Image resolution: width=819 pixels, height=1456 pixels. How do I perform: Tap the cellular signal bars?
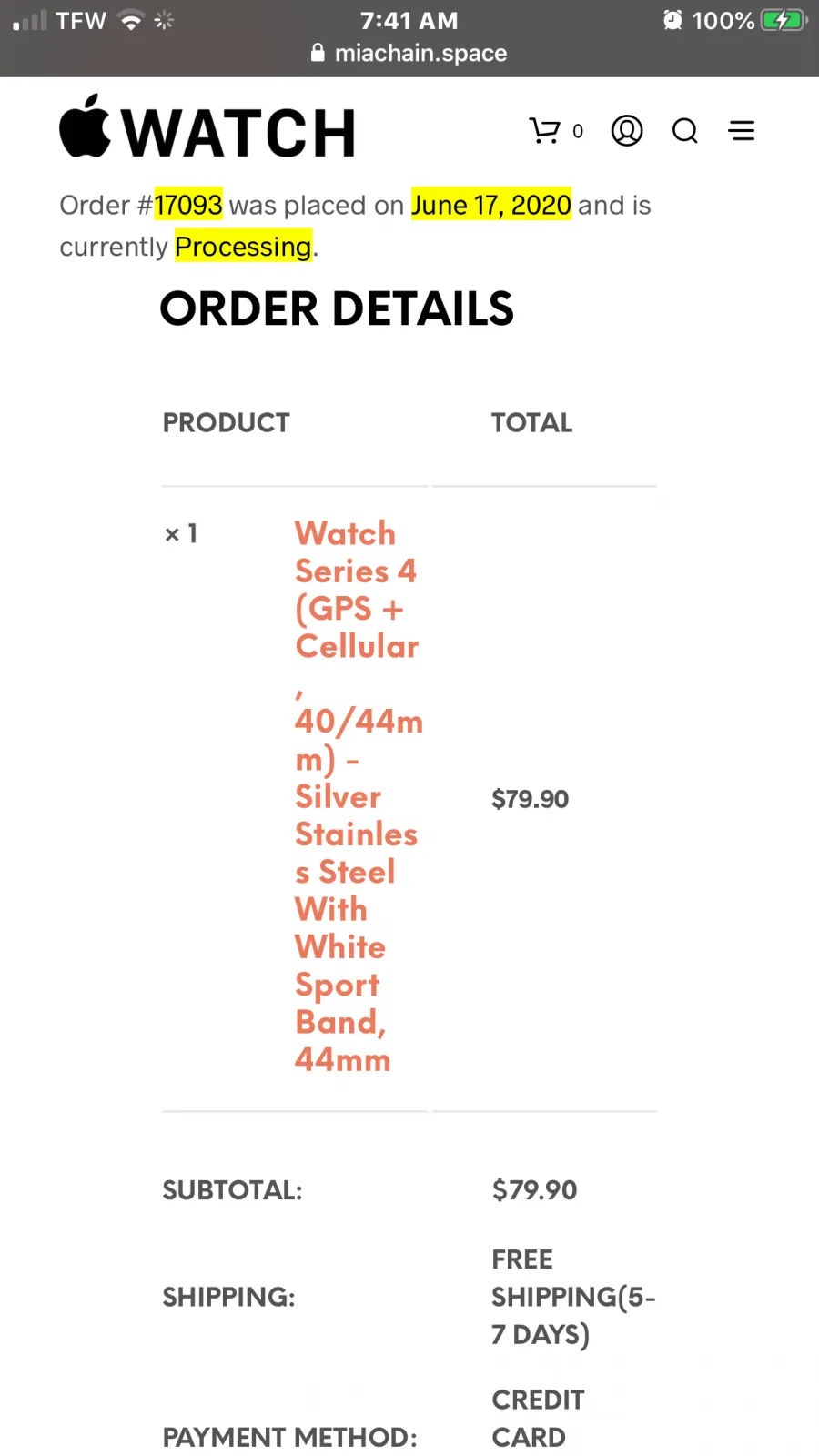29,20
